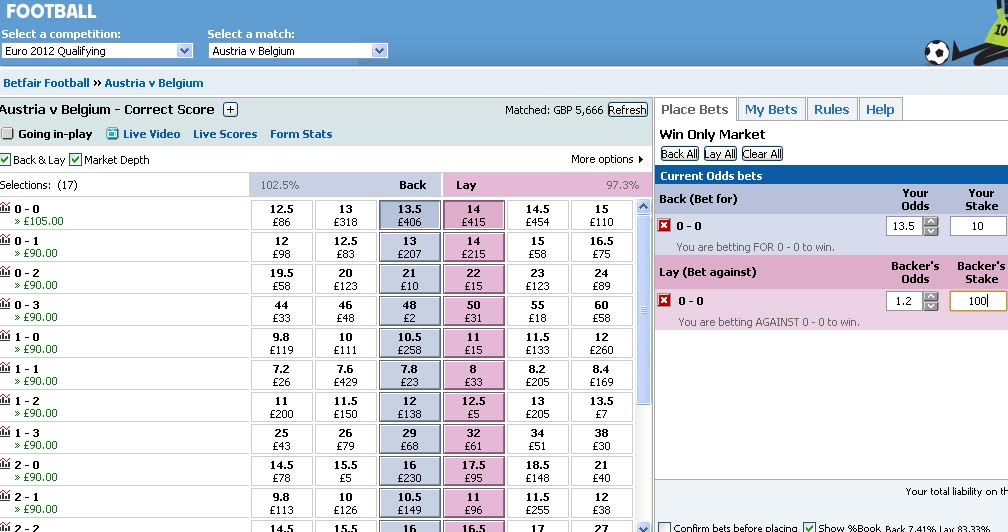Lay 0 - 0 at 14 £415

[x=474, y=215]
